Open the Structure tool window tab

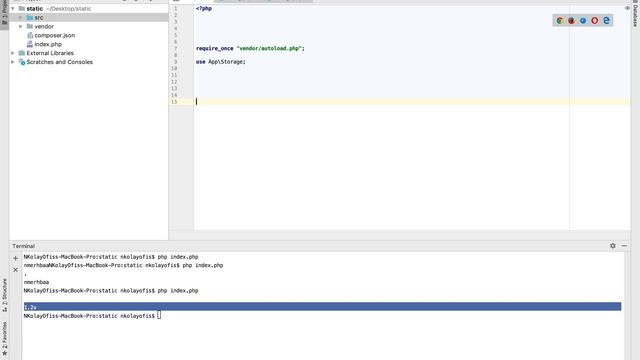(x=4, y=295)
